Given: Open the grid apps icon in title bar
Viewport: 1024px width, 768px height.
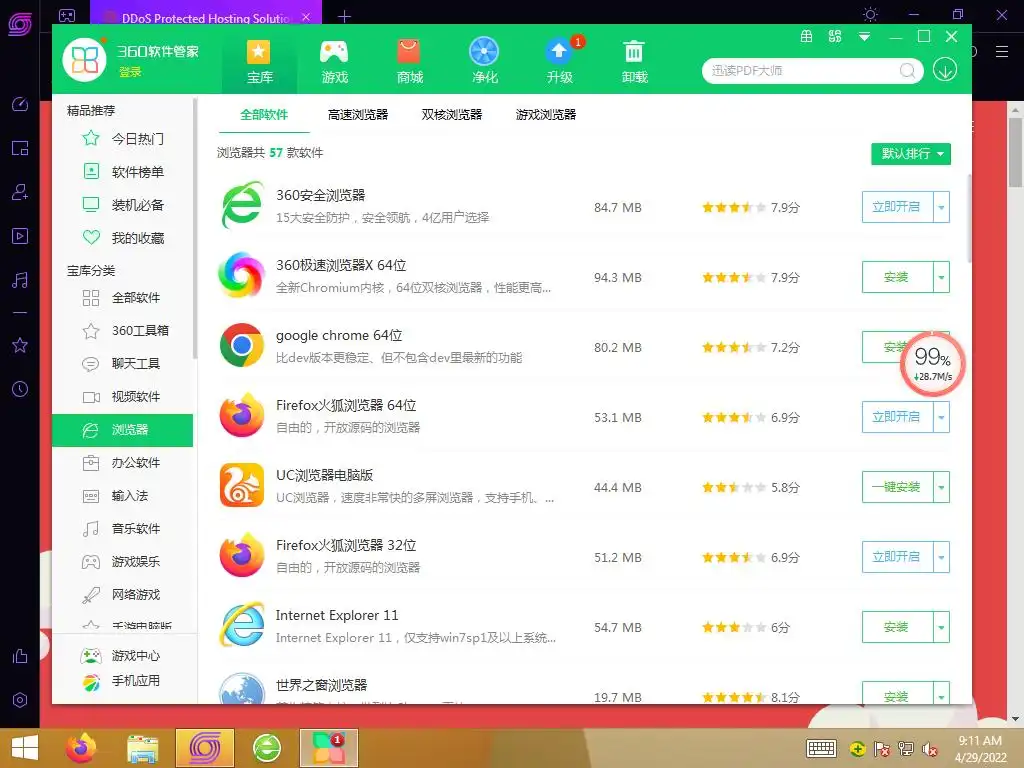Looking at the screenshot, I should click(x=807, y=37).
